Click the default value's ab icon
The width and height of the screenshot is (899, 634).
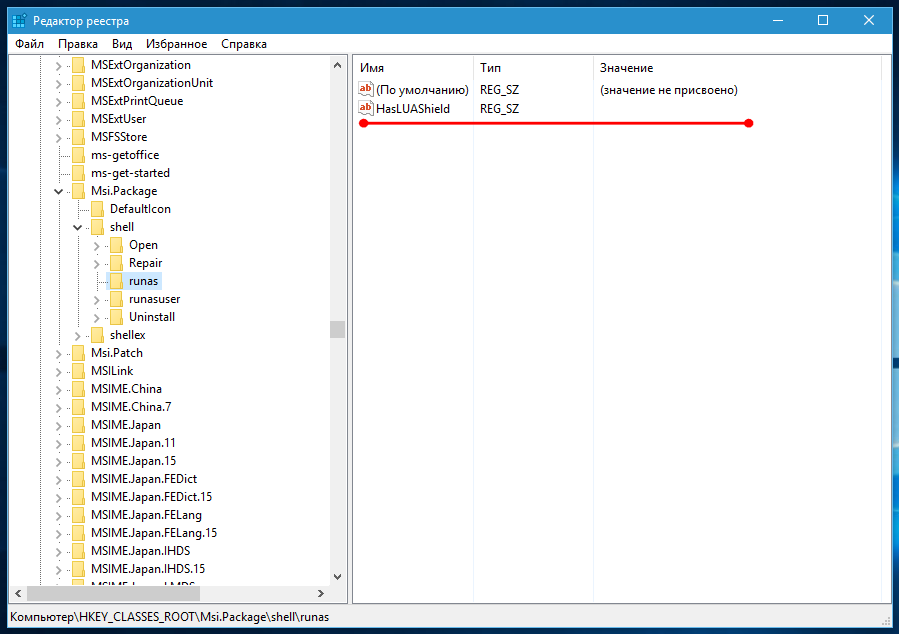(x=366, y=90)
